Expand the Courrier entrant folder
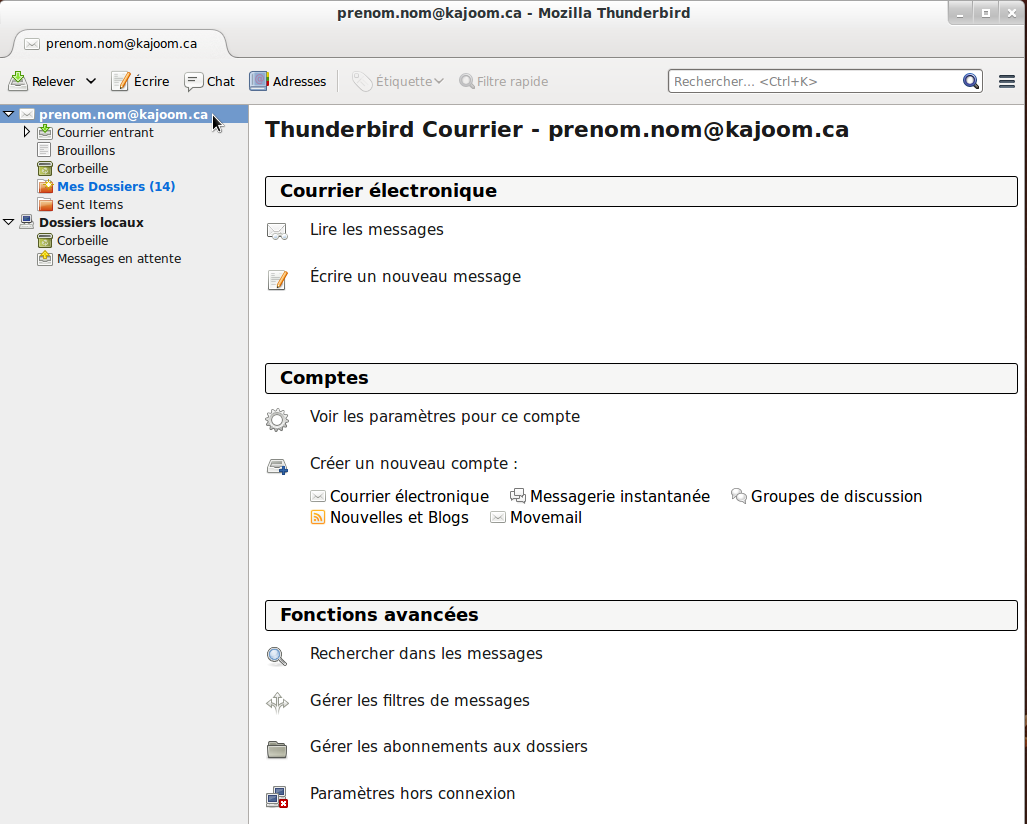 pyautogui.click(x=26, y=132)
